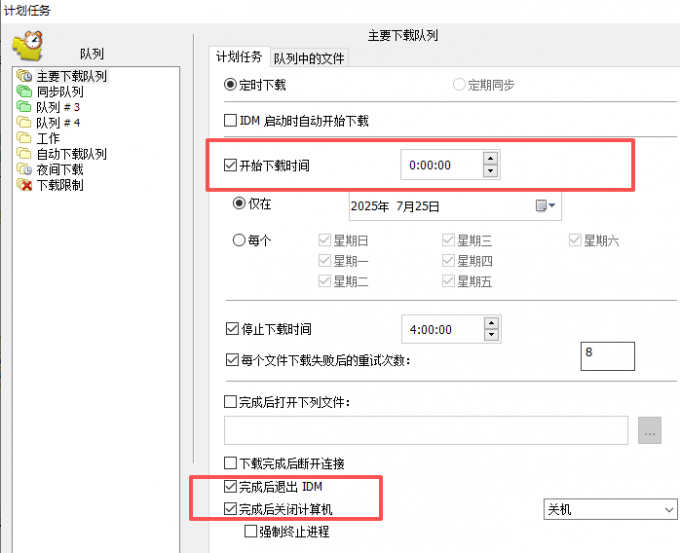
Task: Toggle the 星期一 checkbox
Action: (x=324, y=261)
